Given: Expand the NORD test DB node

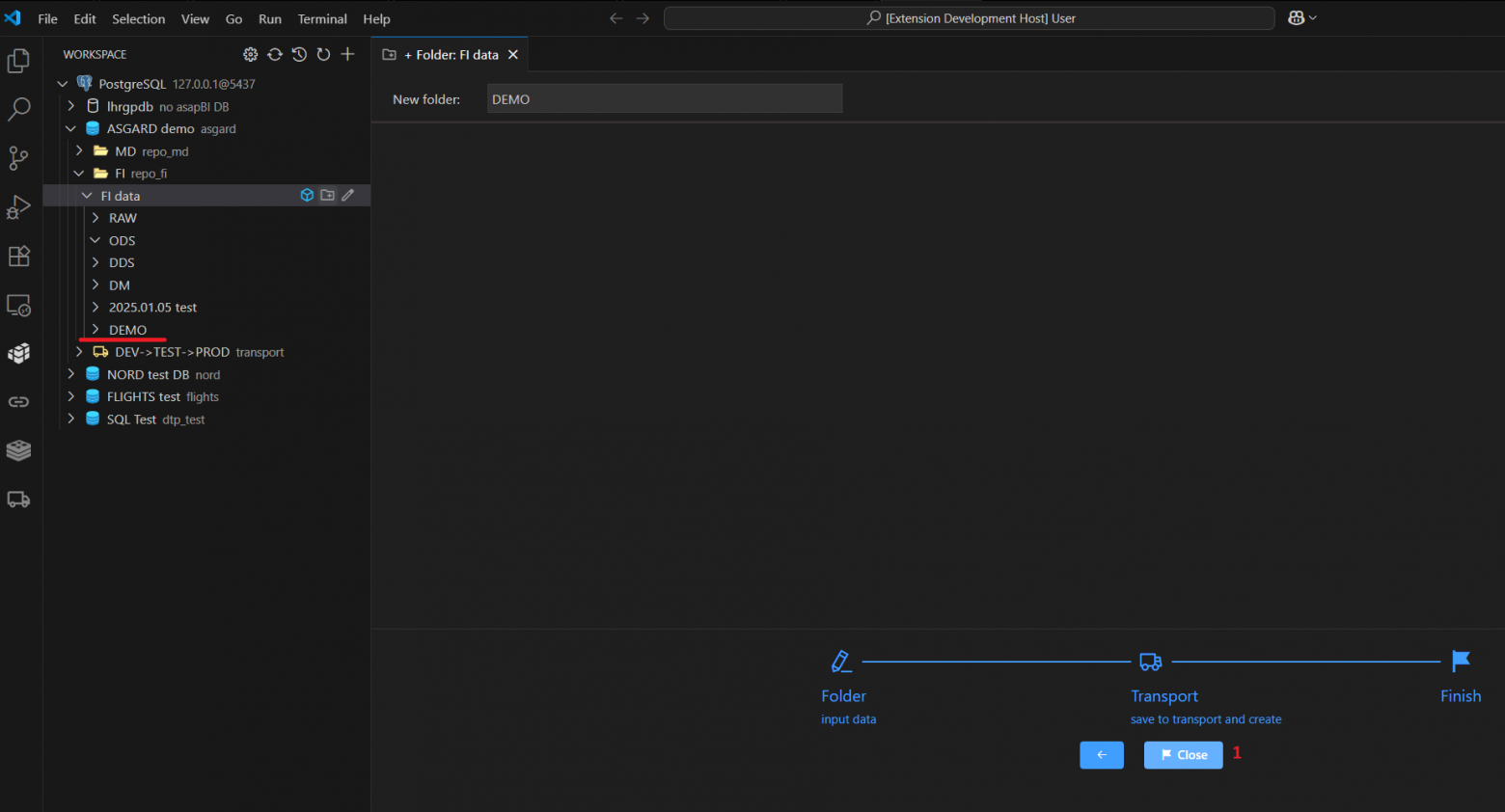Looking at the screenshot, I should tap(70, 374).
